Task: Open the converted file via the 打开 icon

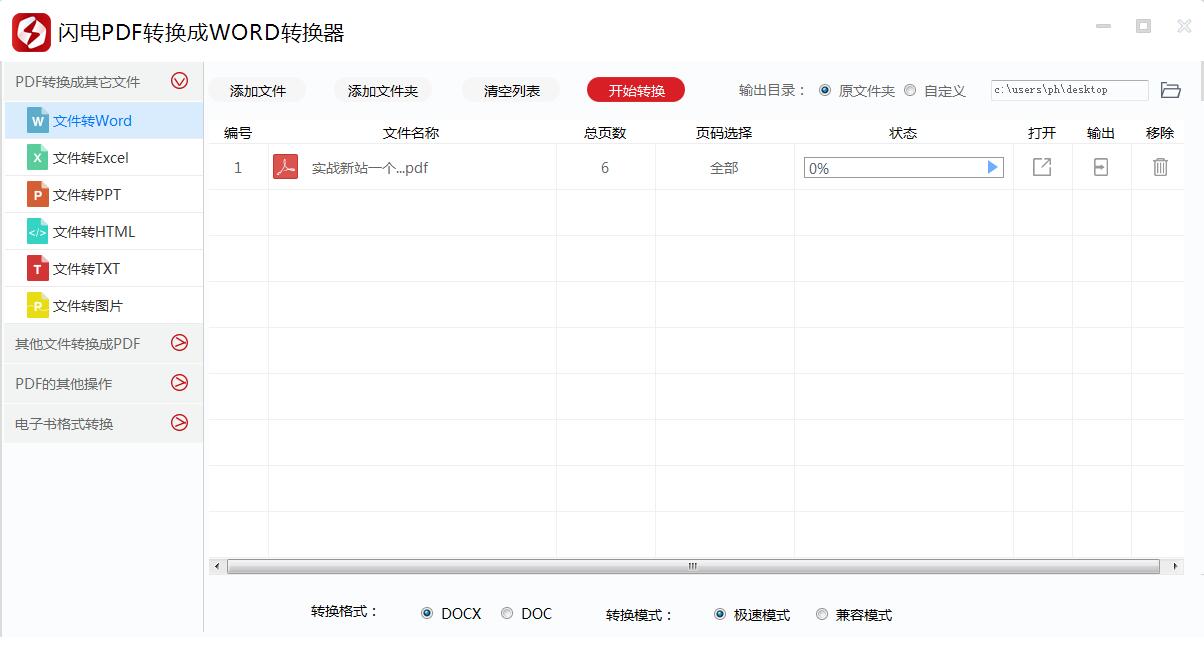Action: (1042, 167)
